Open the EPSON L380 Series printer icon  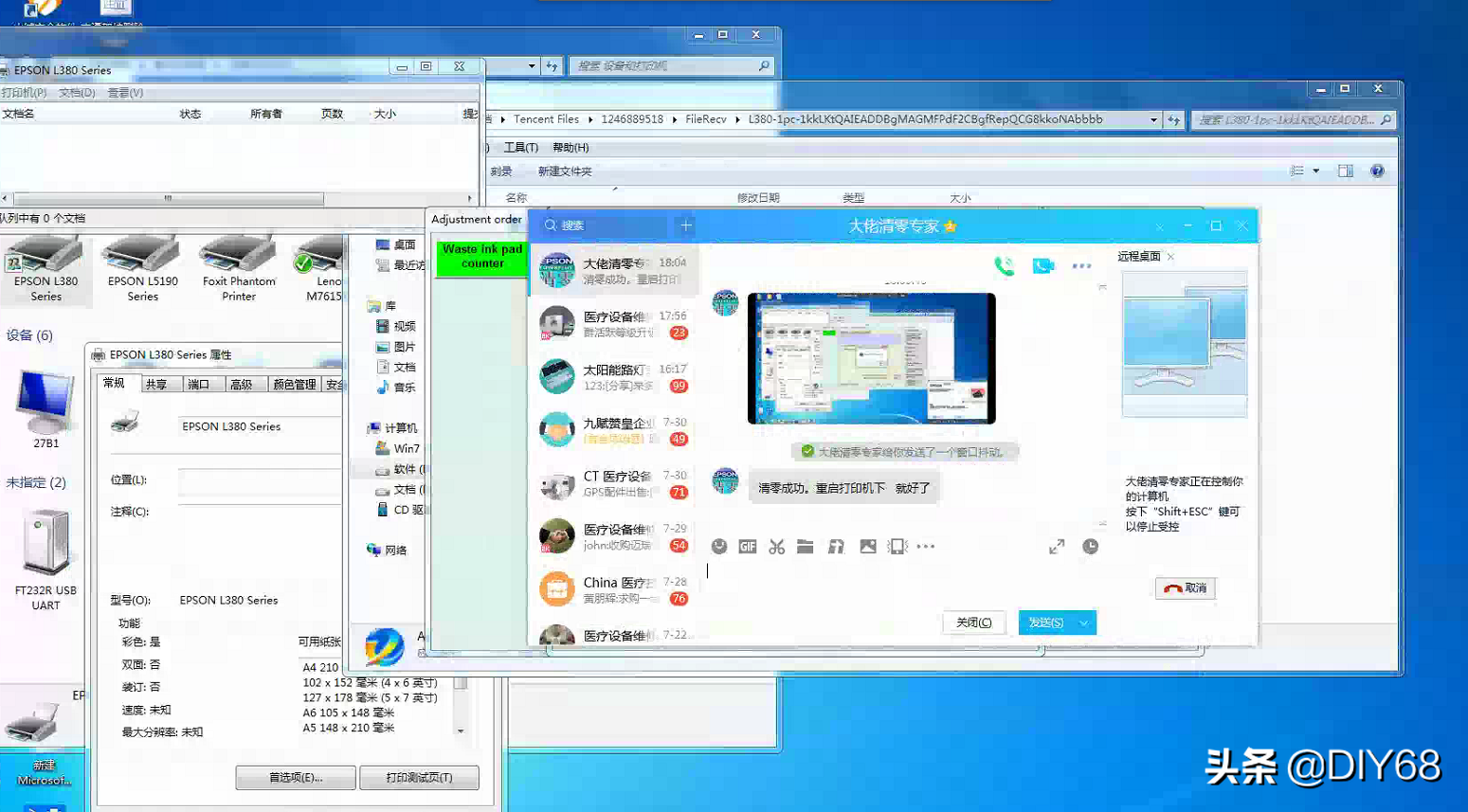coord(45,268)
